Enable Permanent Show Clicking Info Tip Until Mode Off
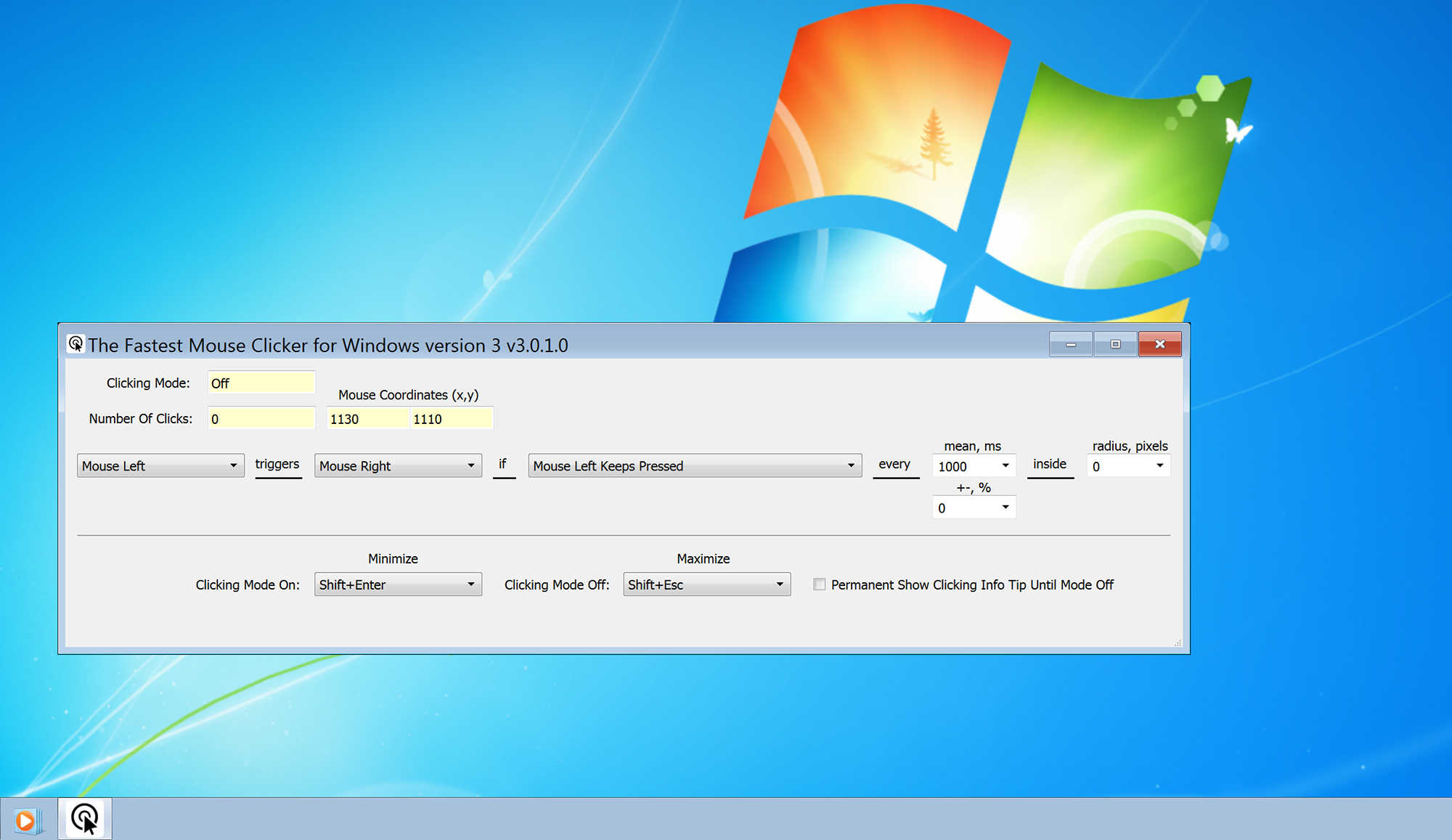 [820, 584]
